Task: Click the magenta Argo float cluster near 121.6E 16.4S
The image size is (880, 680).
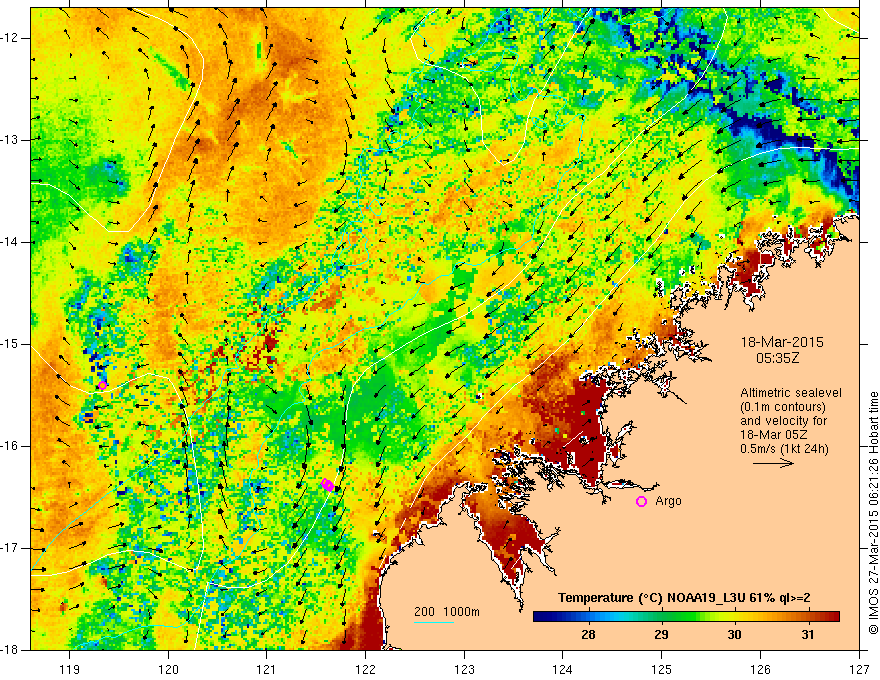Action: click(327, 484)
